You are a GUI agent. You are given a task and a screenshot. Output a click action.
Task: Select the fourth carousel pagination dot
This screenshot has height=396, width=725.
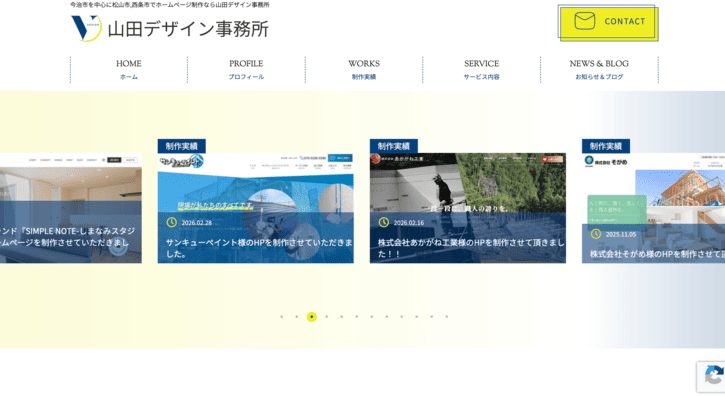pos(326,317)
